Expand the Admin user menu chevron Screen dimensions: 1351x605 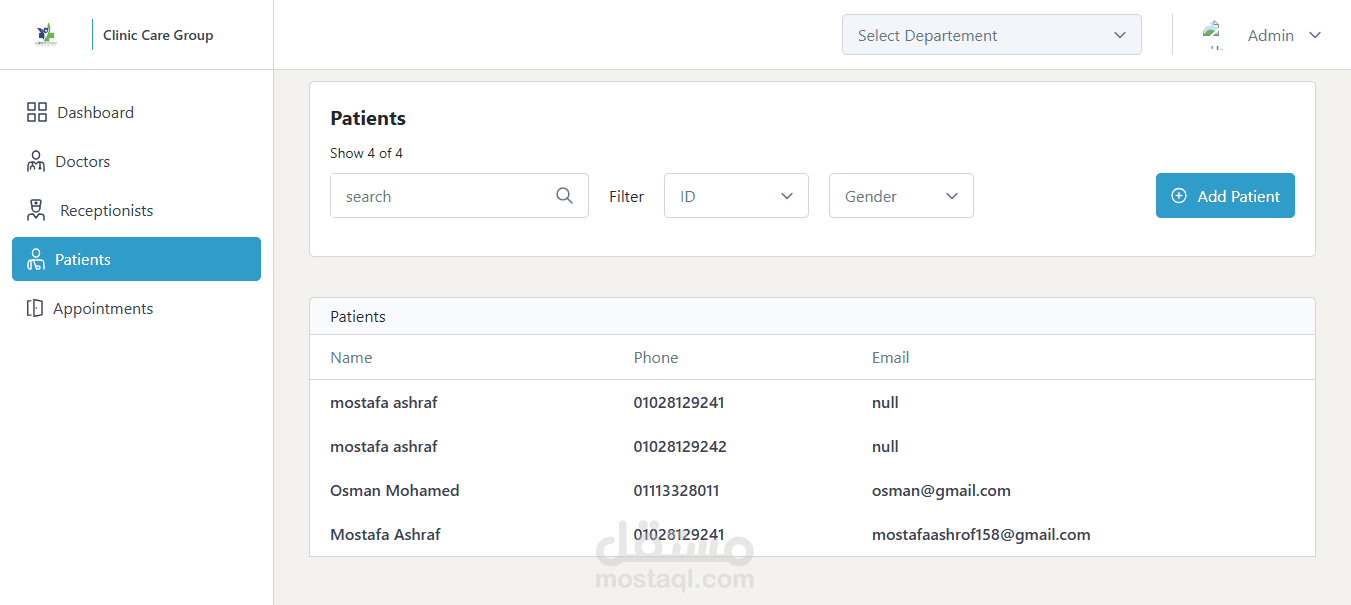coord(1315,35)
